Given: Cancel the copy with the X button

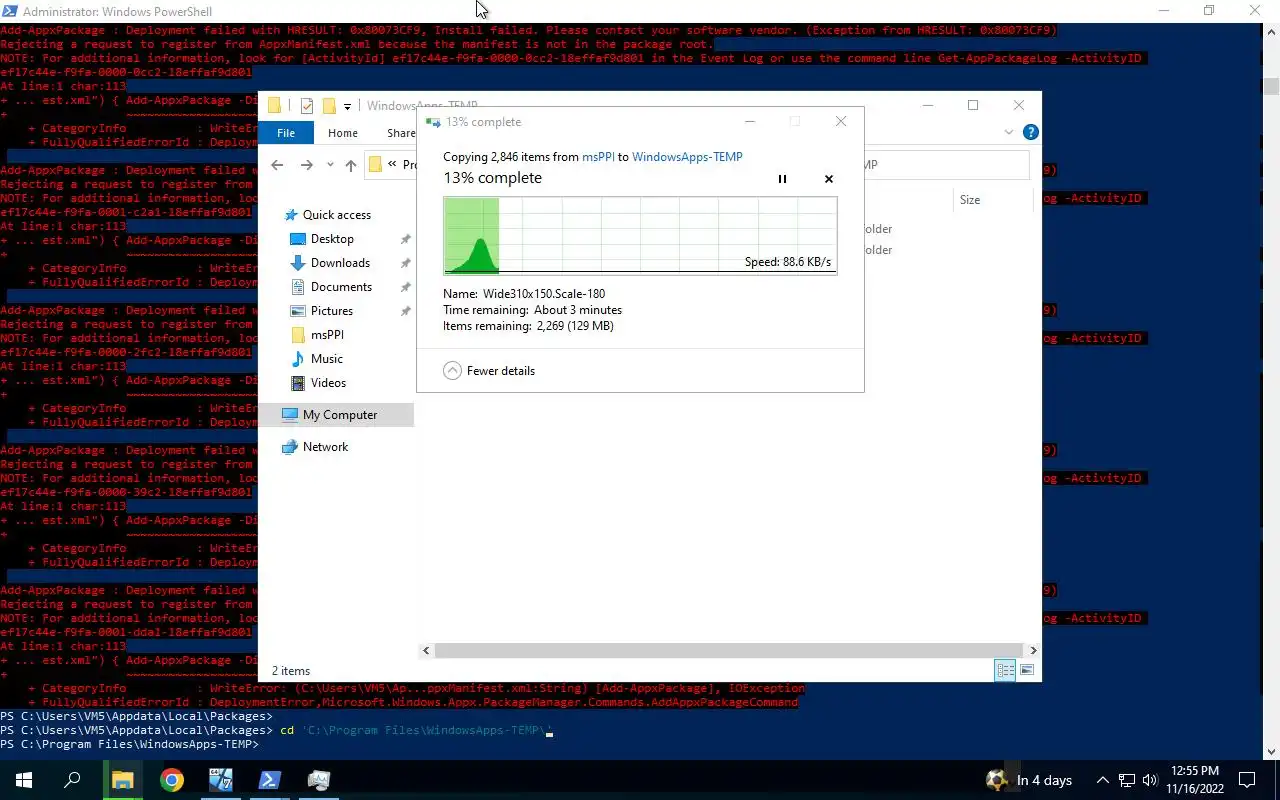Looking at the screenshot, I should [x=828, y=179].
